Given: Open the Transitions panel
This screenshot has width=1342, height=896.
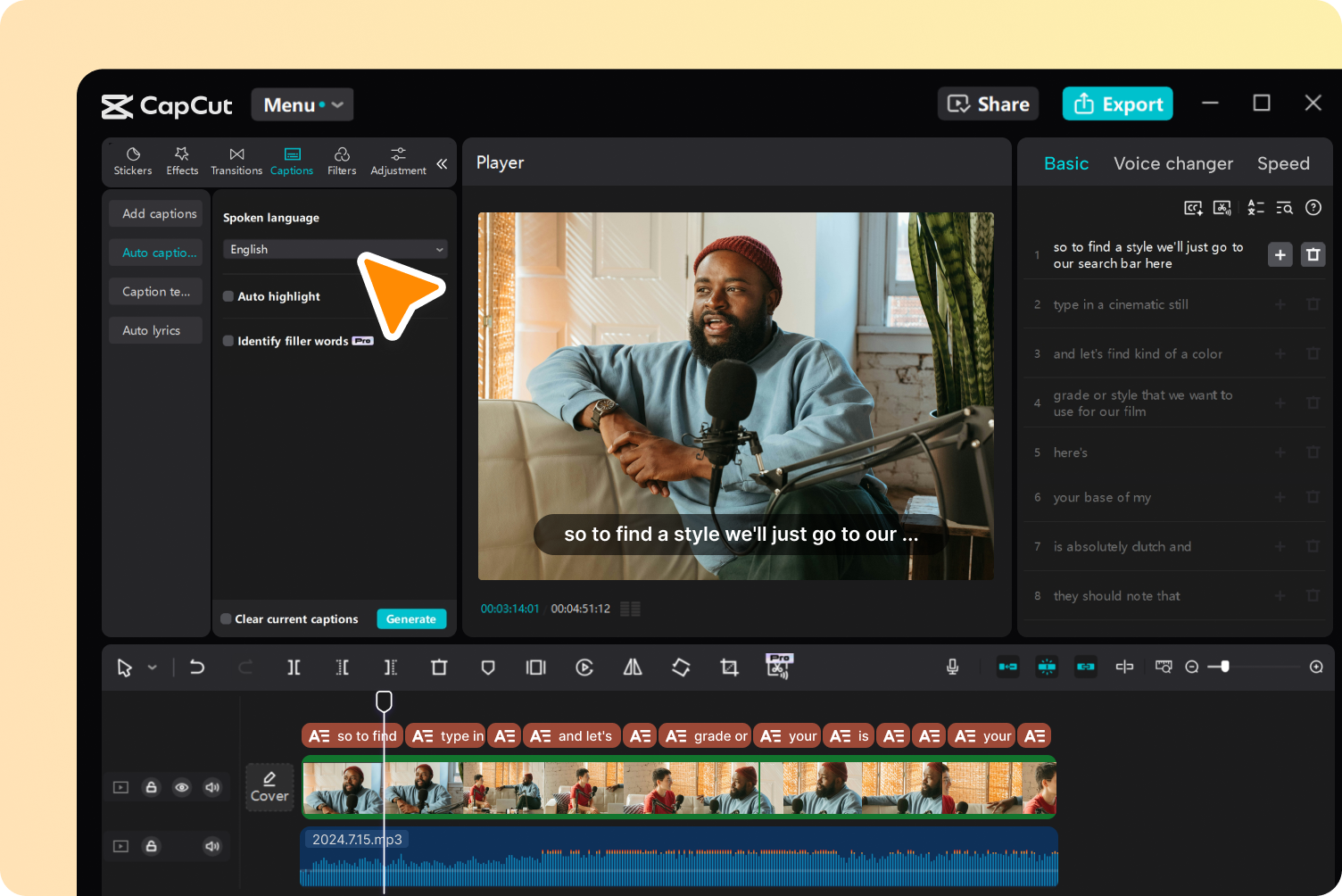Looking at the screenshot, I should point(236,162).
